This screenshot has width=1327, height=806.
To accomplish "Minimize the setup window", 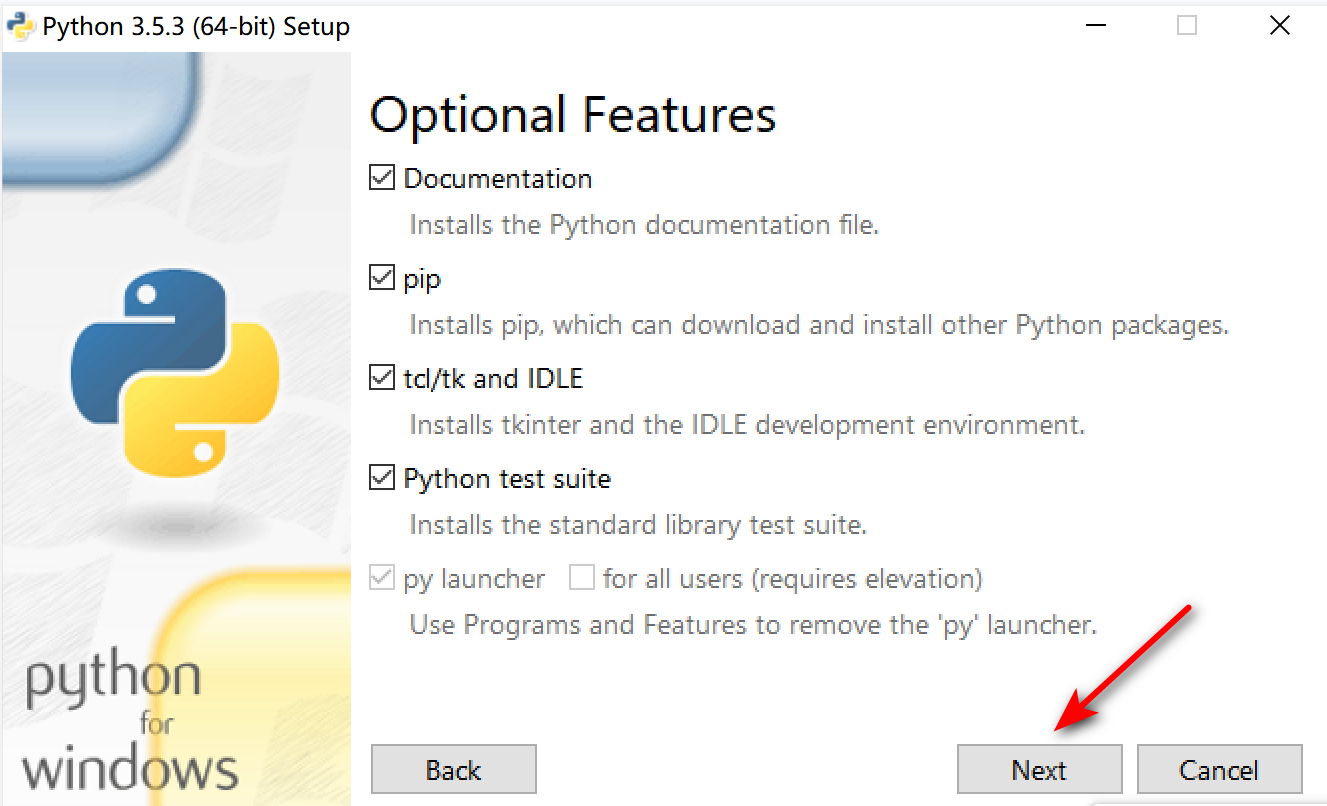I will click(x=1095, y=26).
